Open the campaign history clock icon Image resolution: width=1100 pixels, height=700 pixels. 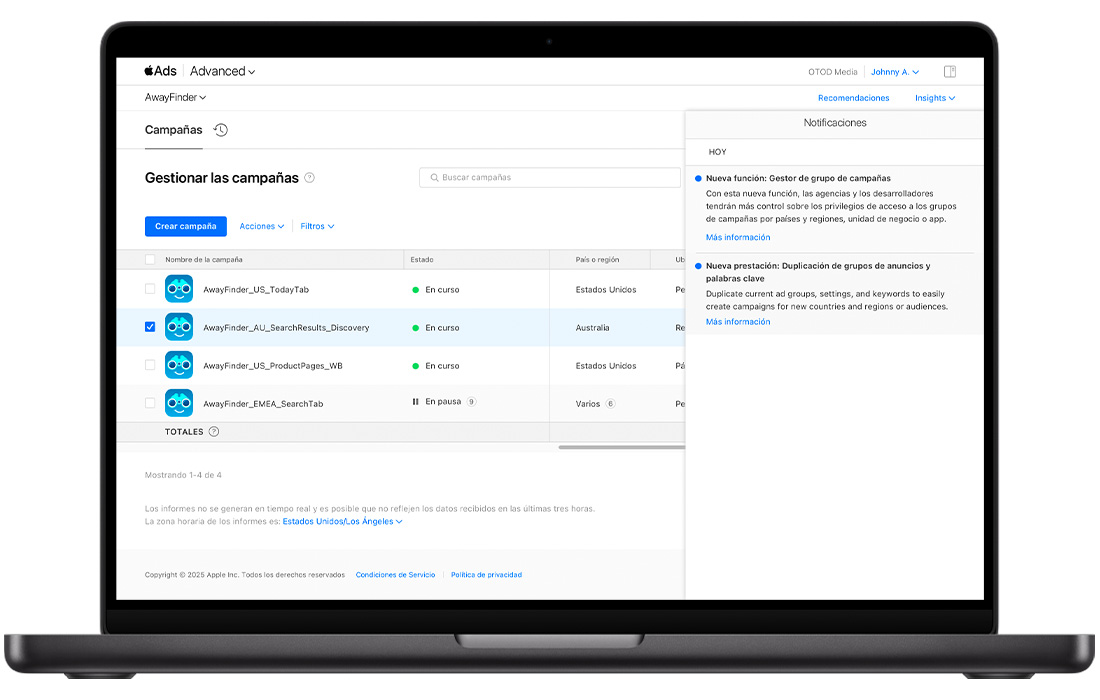[x=221, y=130]
